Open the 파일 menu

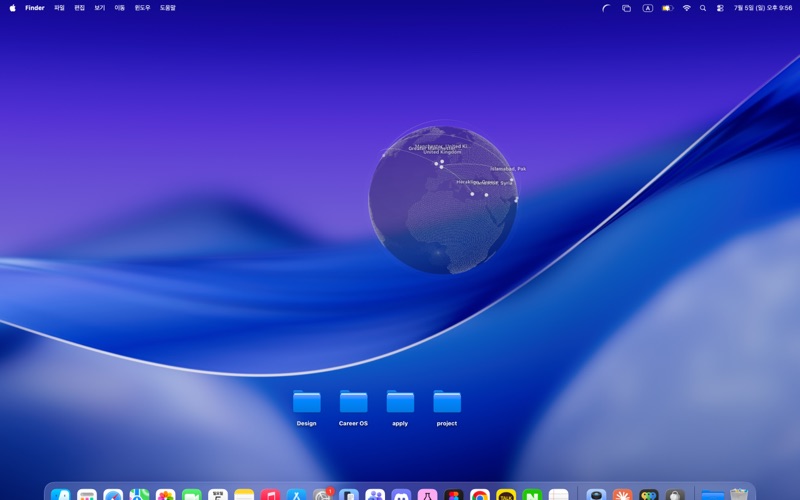[x=59, y=8]
